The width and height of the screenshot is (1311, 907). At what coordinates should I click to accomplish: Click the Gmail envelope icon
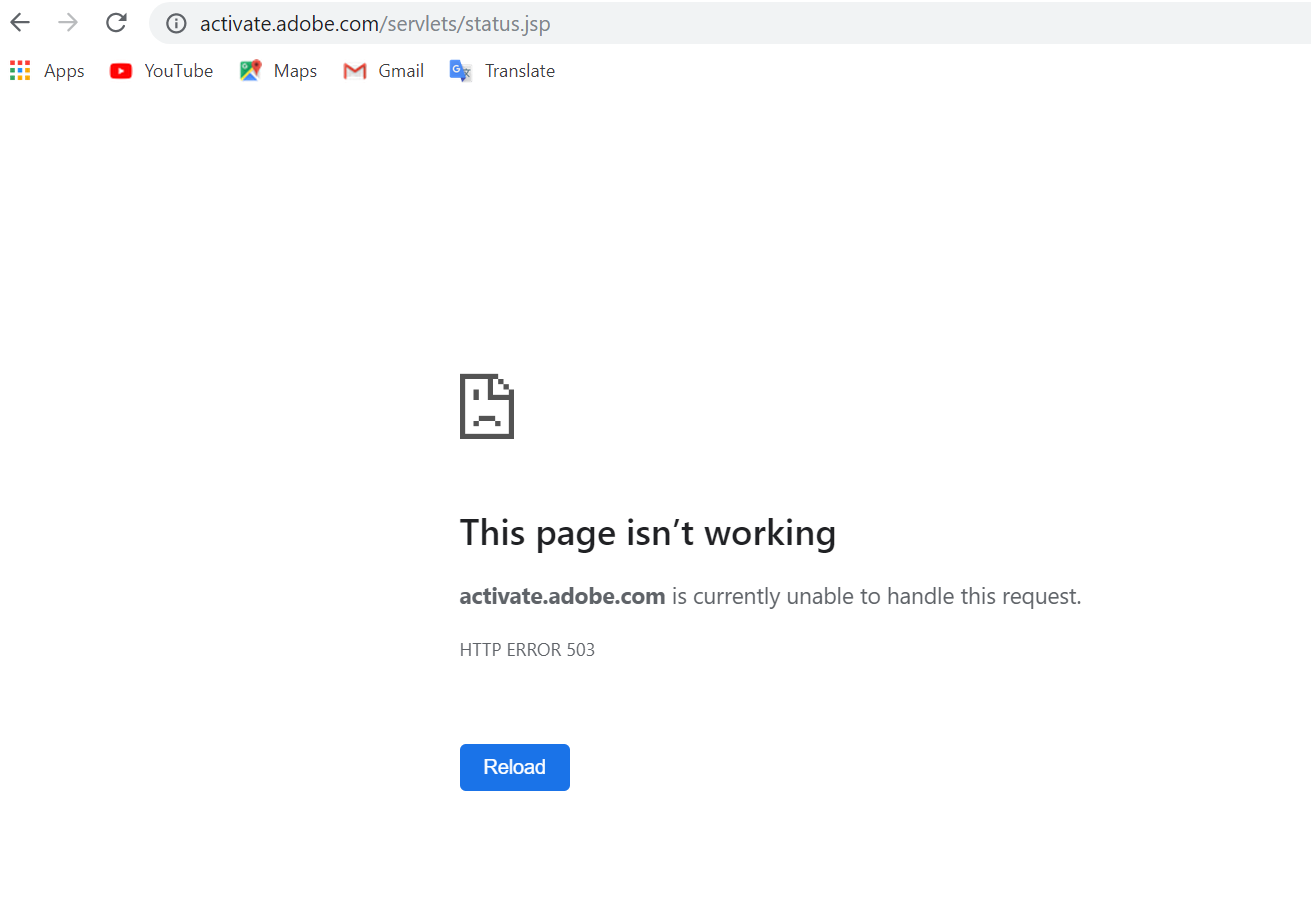[x=354, y=71]
